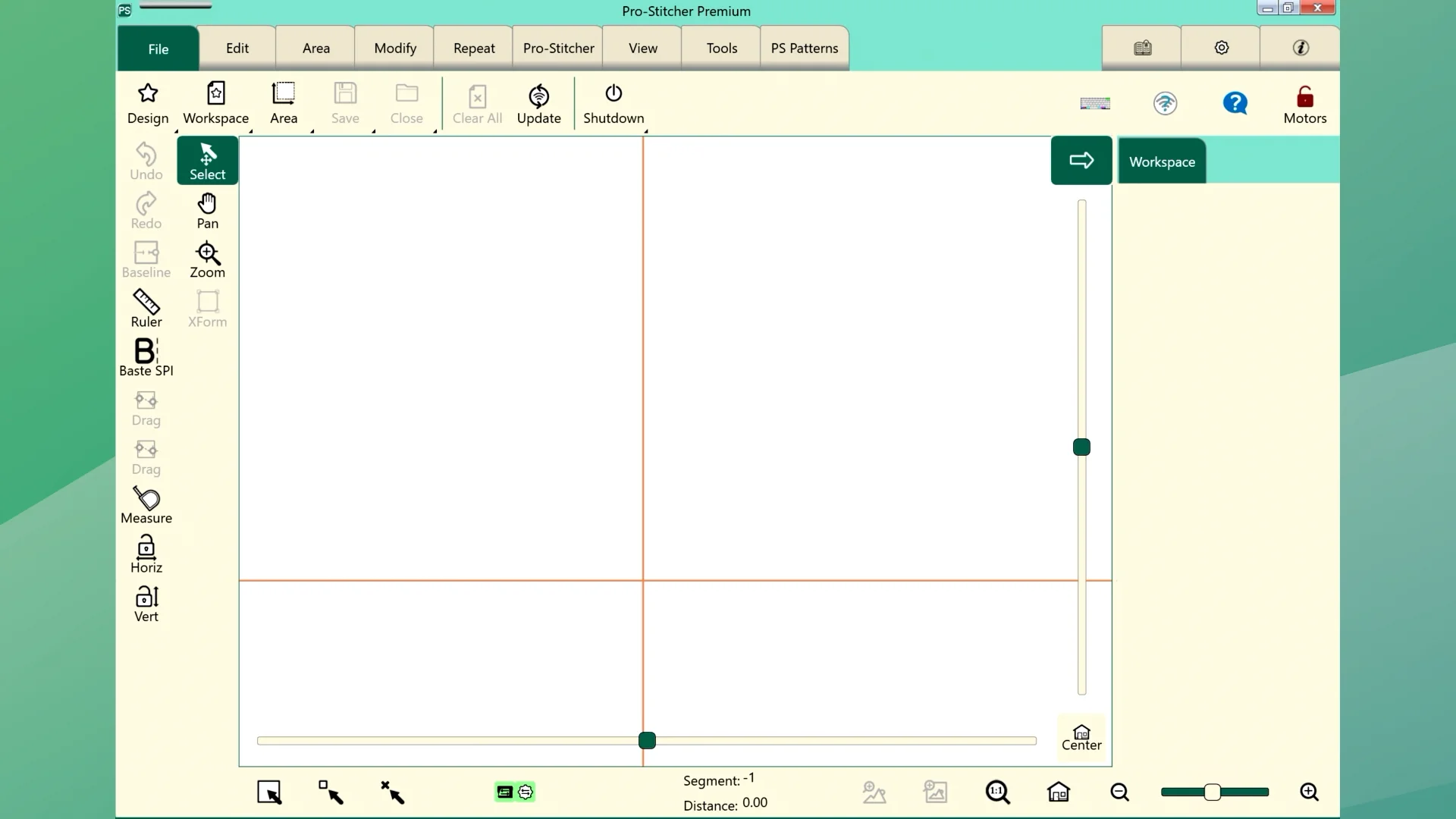Open the Area ribbon dropdown arrow
Viewport: 1456px width, 819px height.
311,131
